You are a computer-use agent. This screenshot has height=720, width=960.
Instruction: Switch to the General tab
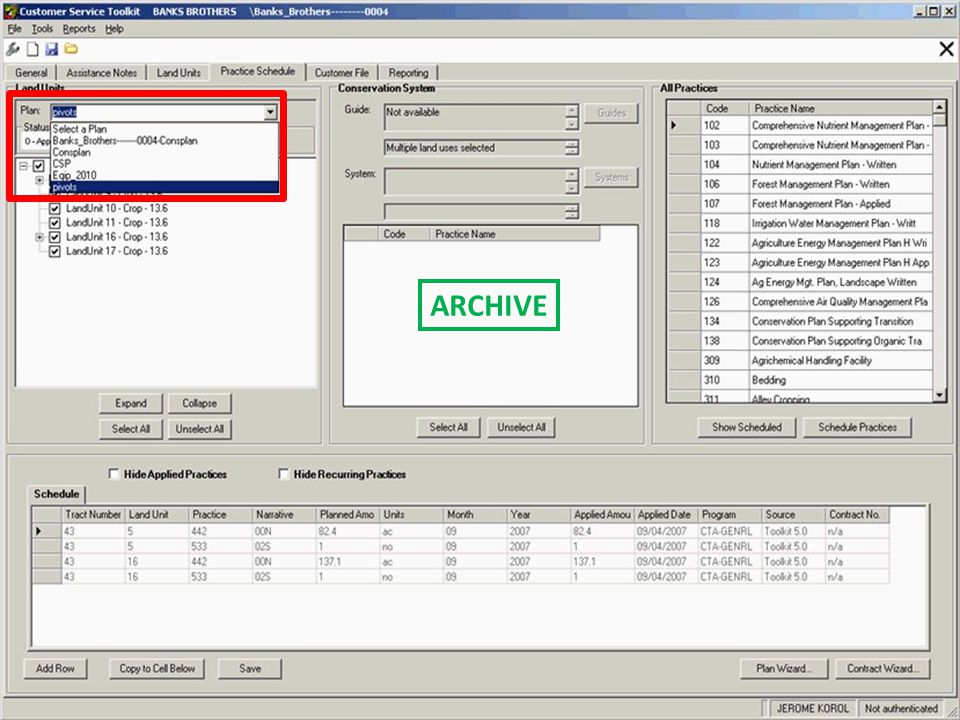[x=31, y=72]
